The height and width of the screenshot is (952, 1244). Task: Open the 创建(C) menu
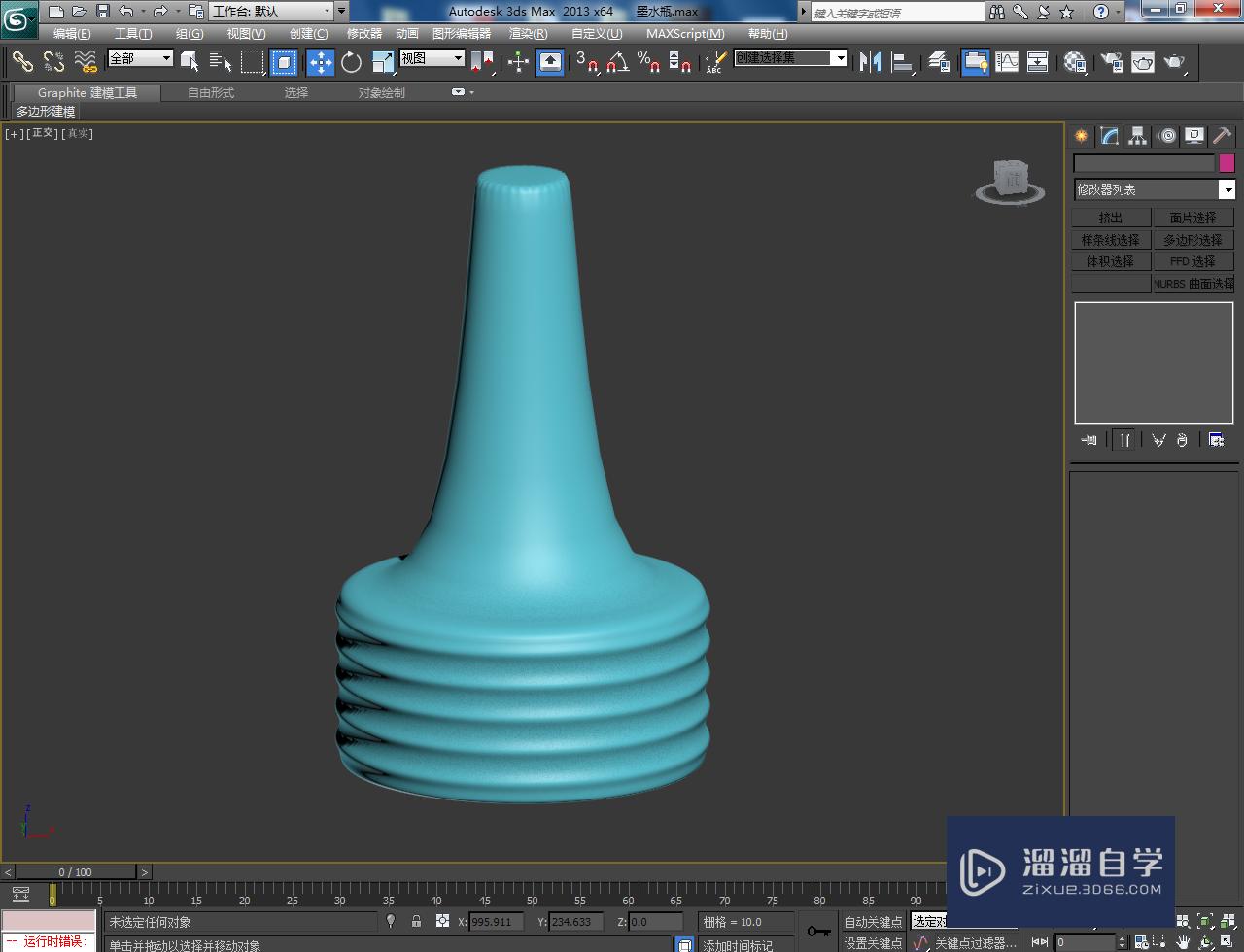pos(309,34)
